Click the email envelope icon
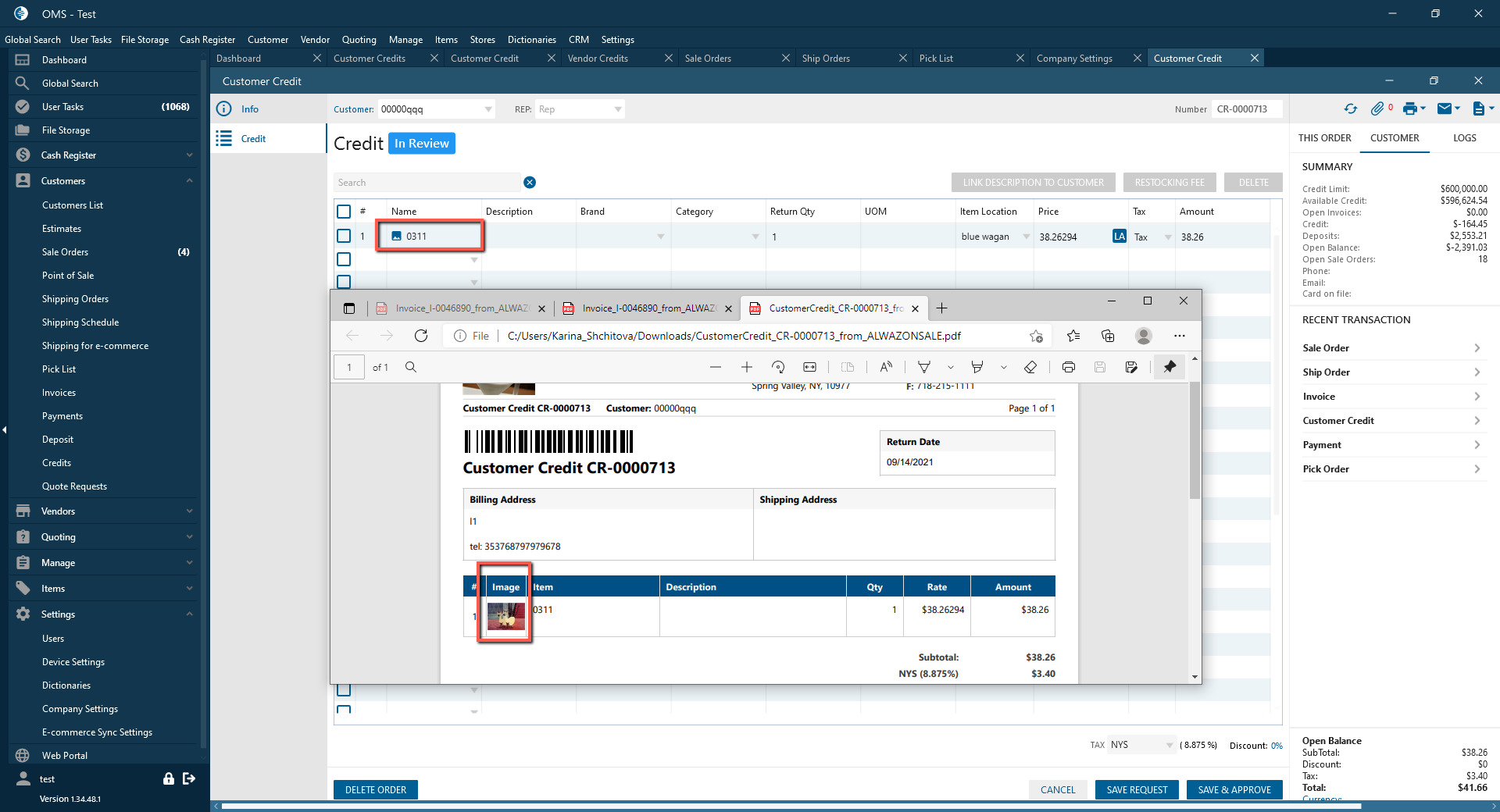 point(1445,109)
